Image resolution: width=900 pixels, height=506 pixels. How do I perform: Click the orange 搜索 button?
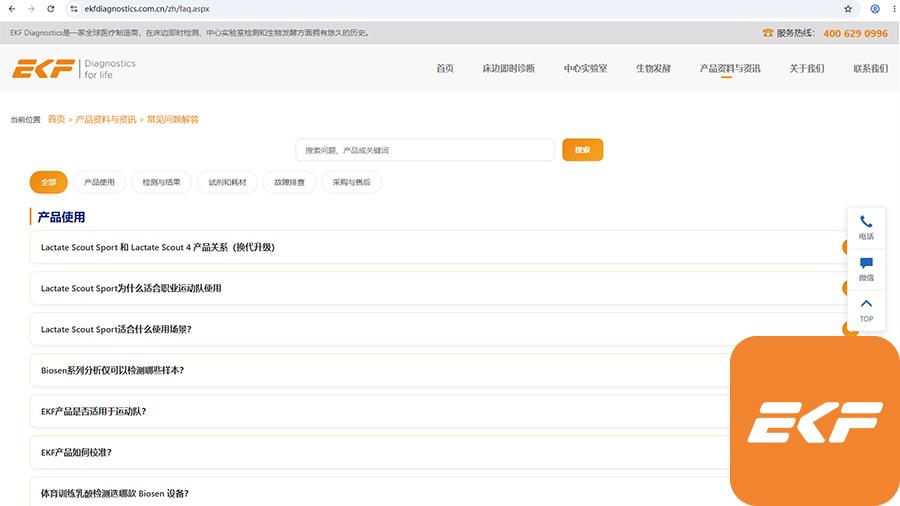pyautogui.click(x=583, y=150)
